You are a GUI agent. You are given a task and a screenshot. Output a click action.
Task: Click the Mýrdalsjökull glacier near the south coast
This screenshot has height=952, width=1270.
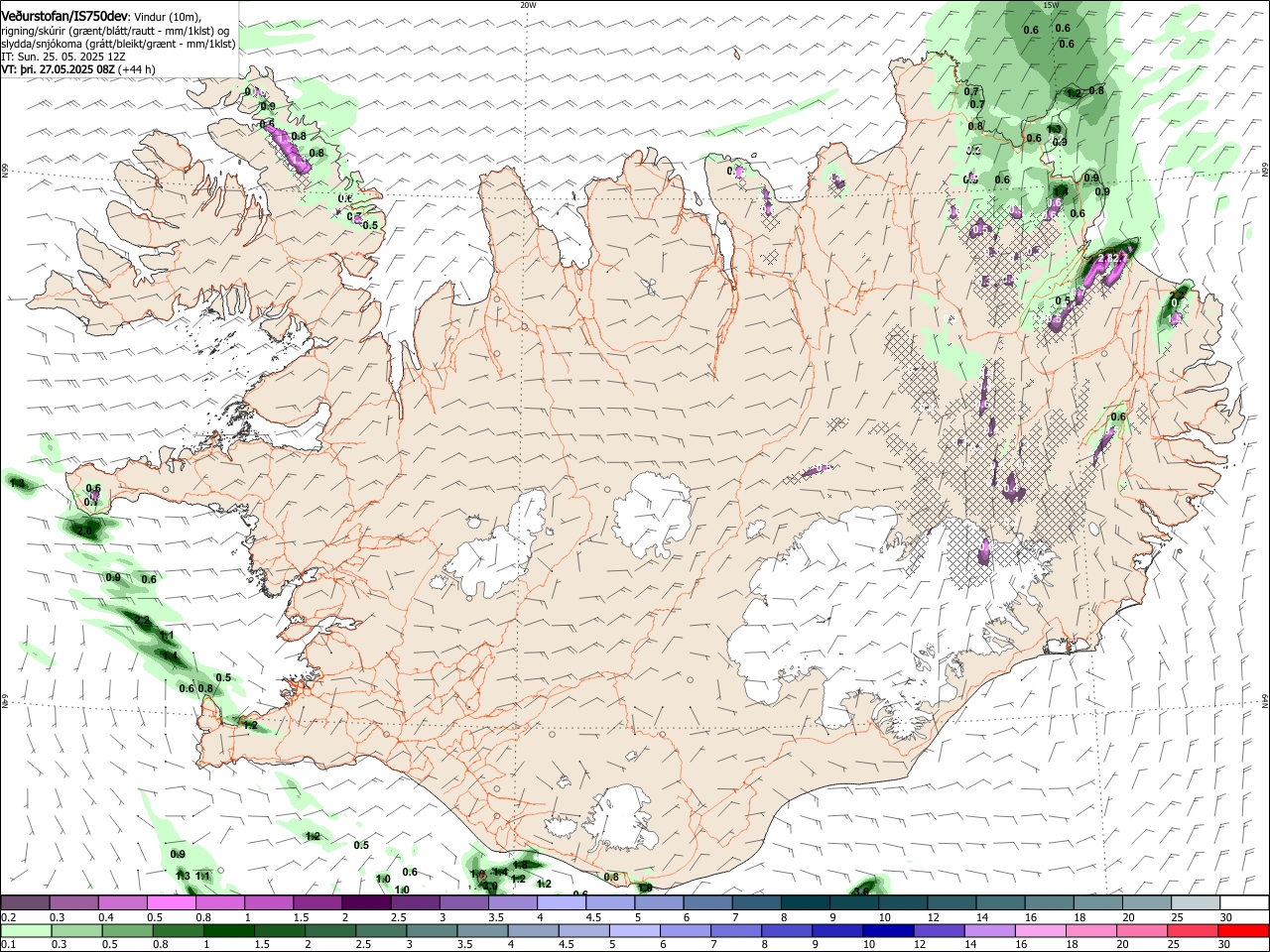(x=623, y=818)
